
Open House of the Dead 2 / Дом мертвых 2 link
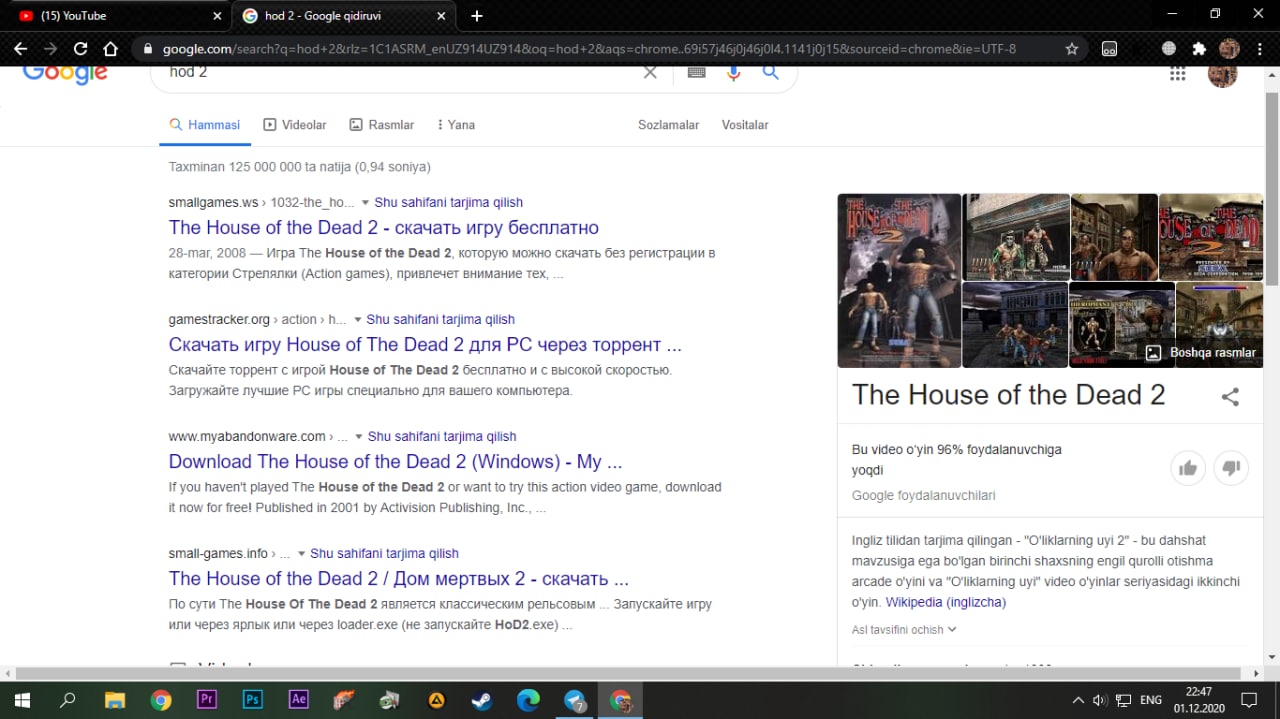click(x=399, y=579)
